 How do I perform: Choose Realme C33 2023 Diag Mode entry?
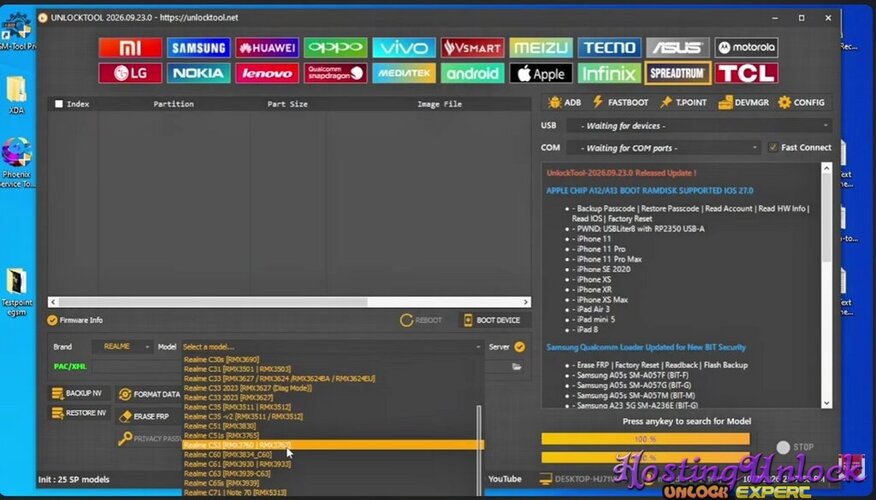(x=247, y=388)
